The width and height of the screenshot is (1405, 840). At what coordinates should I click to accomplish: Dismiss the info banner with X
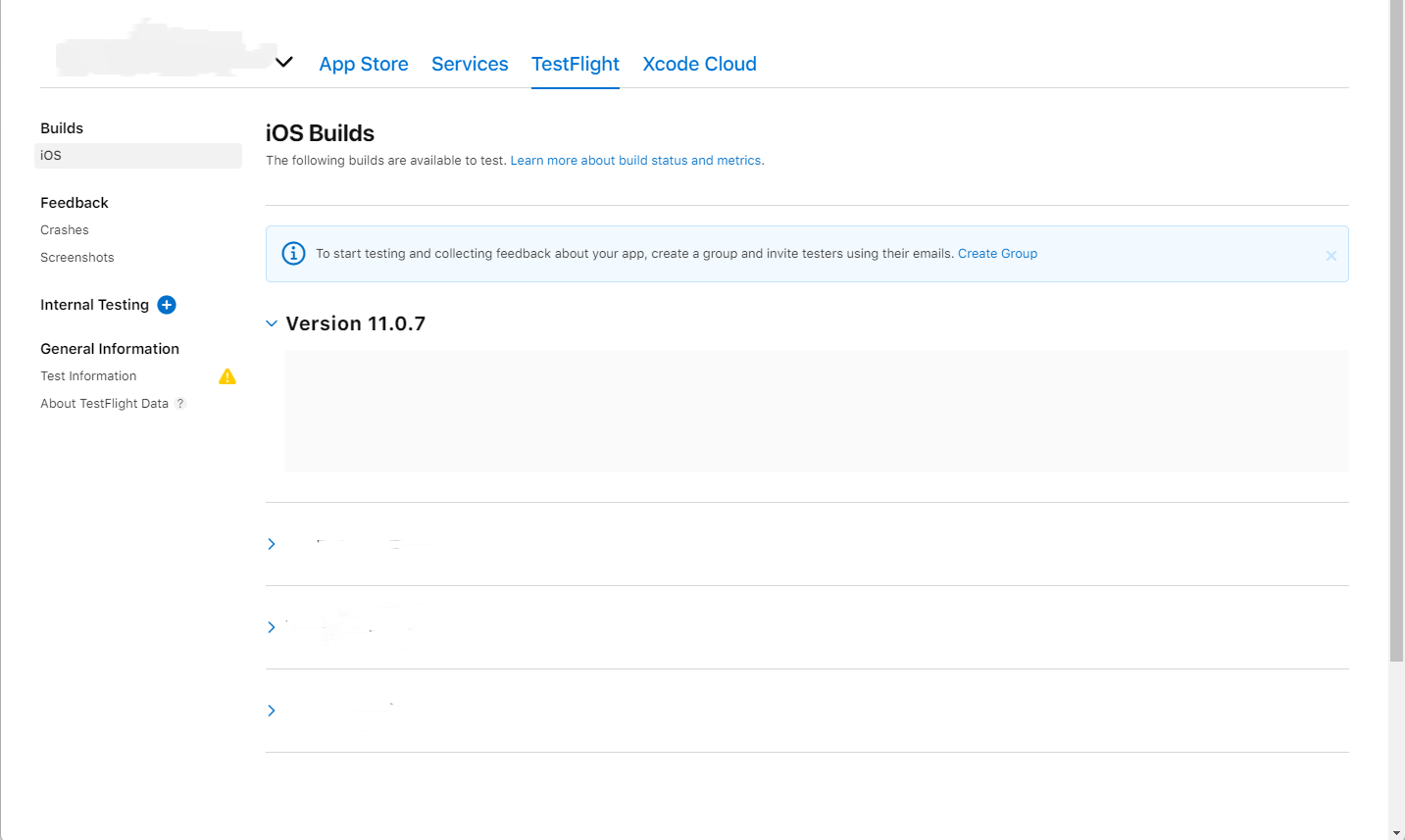point(1331,256)
